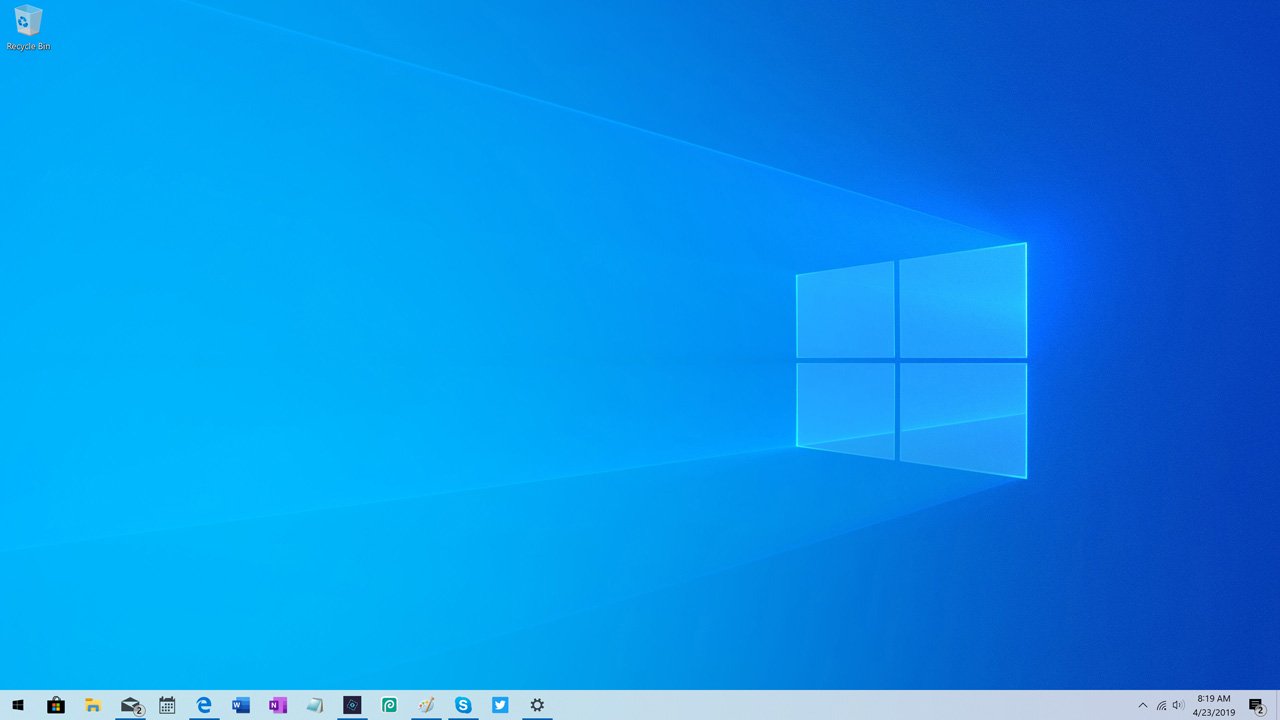The width and height of the screenshot is (1280, 720).
Task: Launch the green spiral P app
Action: 389,705
